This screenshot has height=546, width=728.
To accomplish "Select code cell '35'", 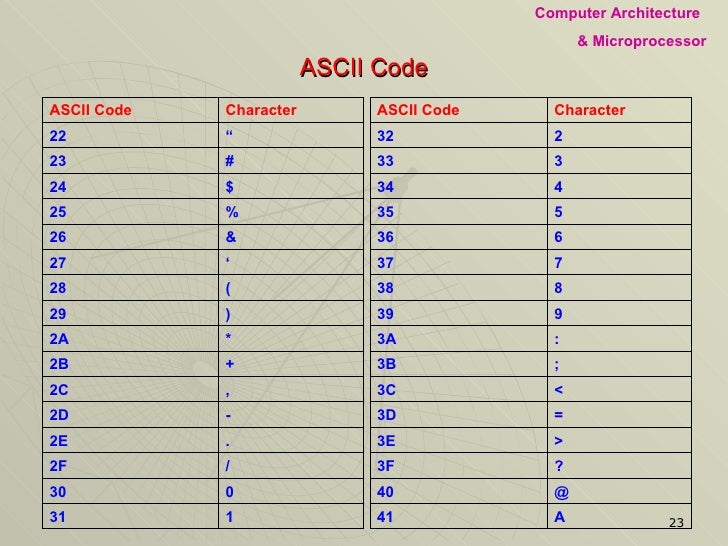I will (x=459, y=212).
